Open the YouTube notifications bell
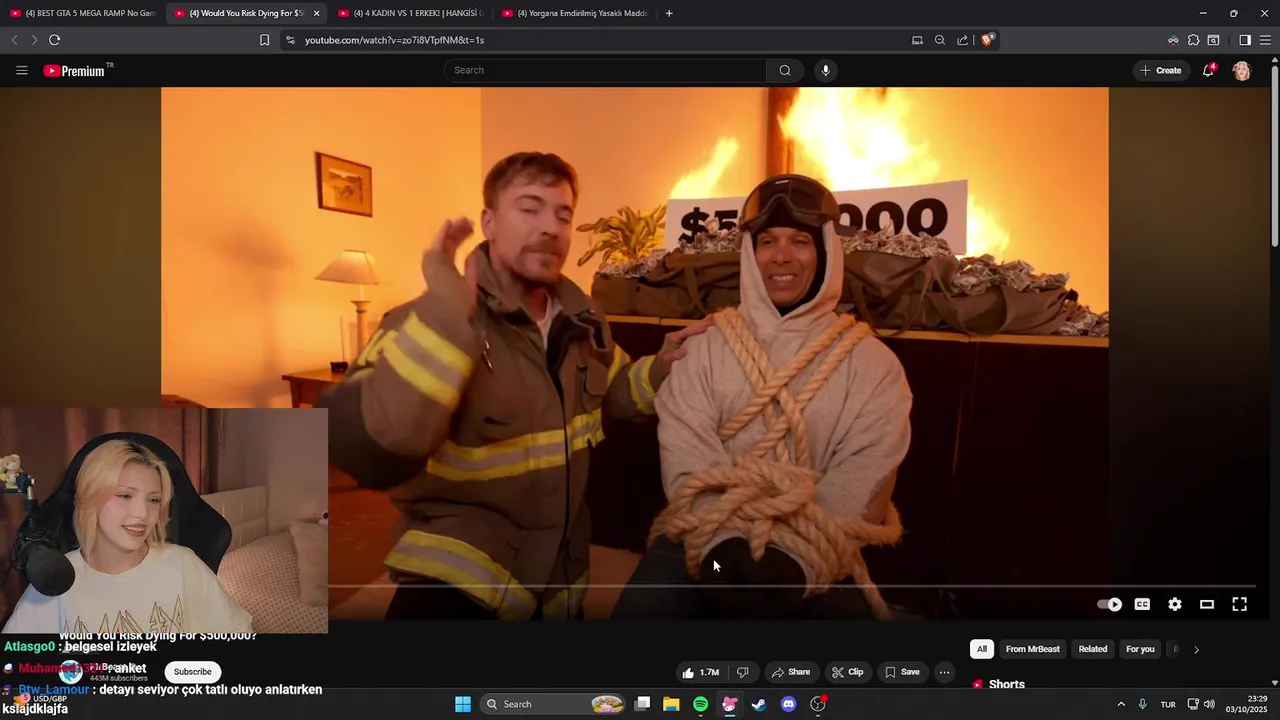This screenshot has width=1280, height=720. (1208, 70)
